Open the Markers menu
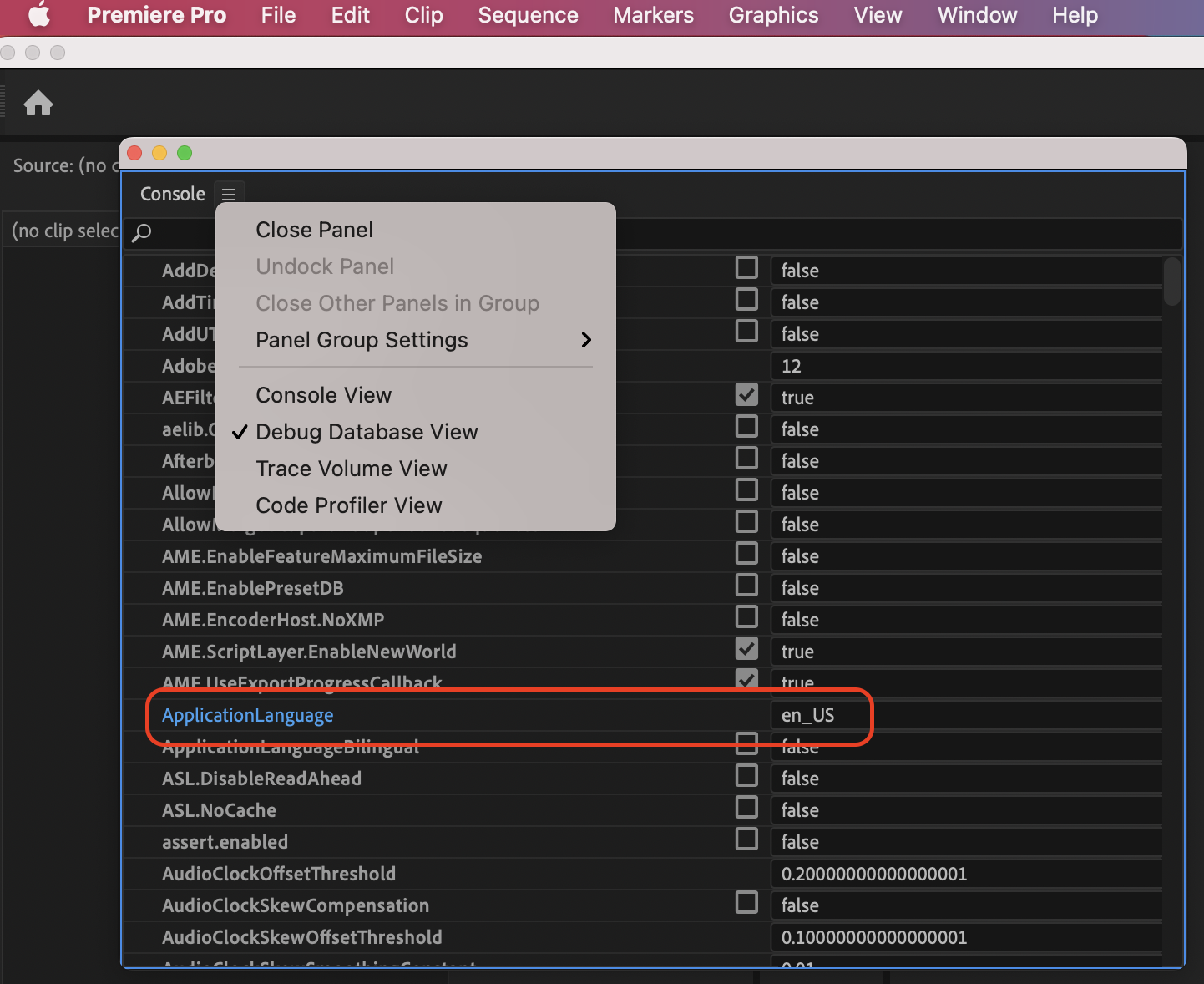1204x984 pixels. tap(653, 15)
